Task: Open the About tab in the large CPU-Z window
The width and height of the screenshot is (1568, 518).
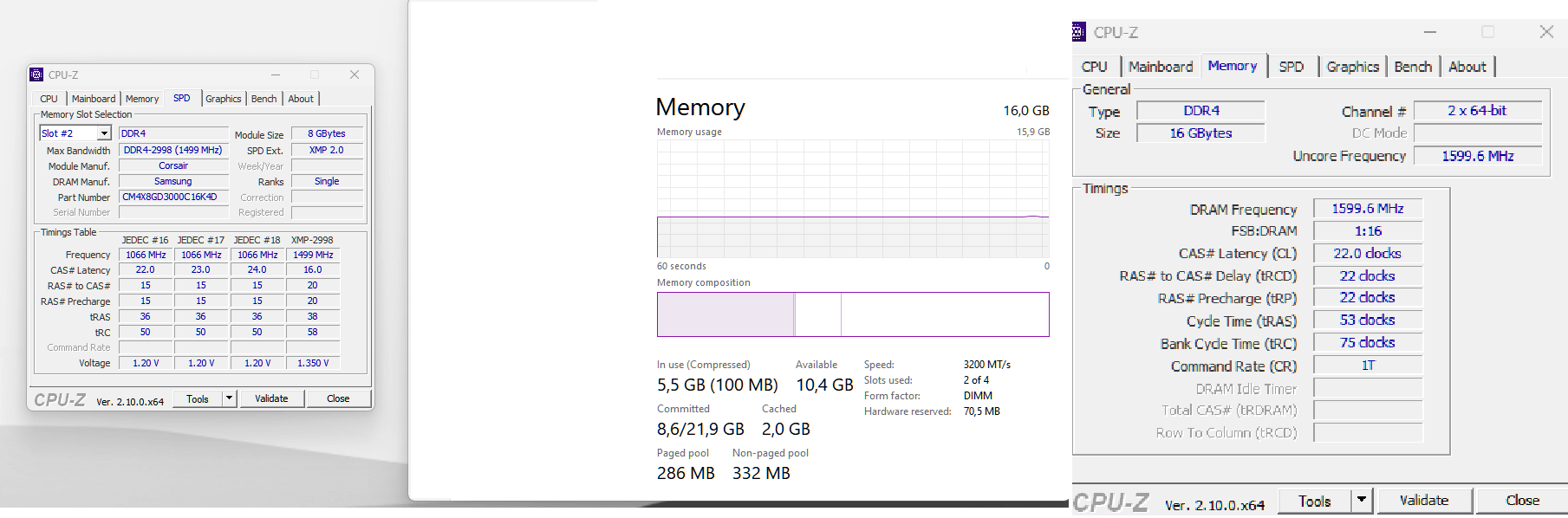Action: coord(1467,67)
